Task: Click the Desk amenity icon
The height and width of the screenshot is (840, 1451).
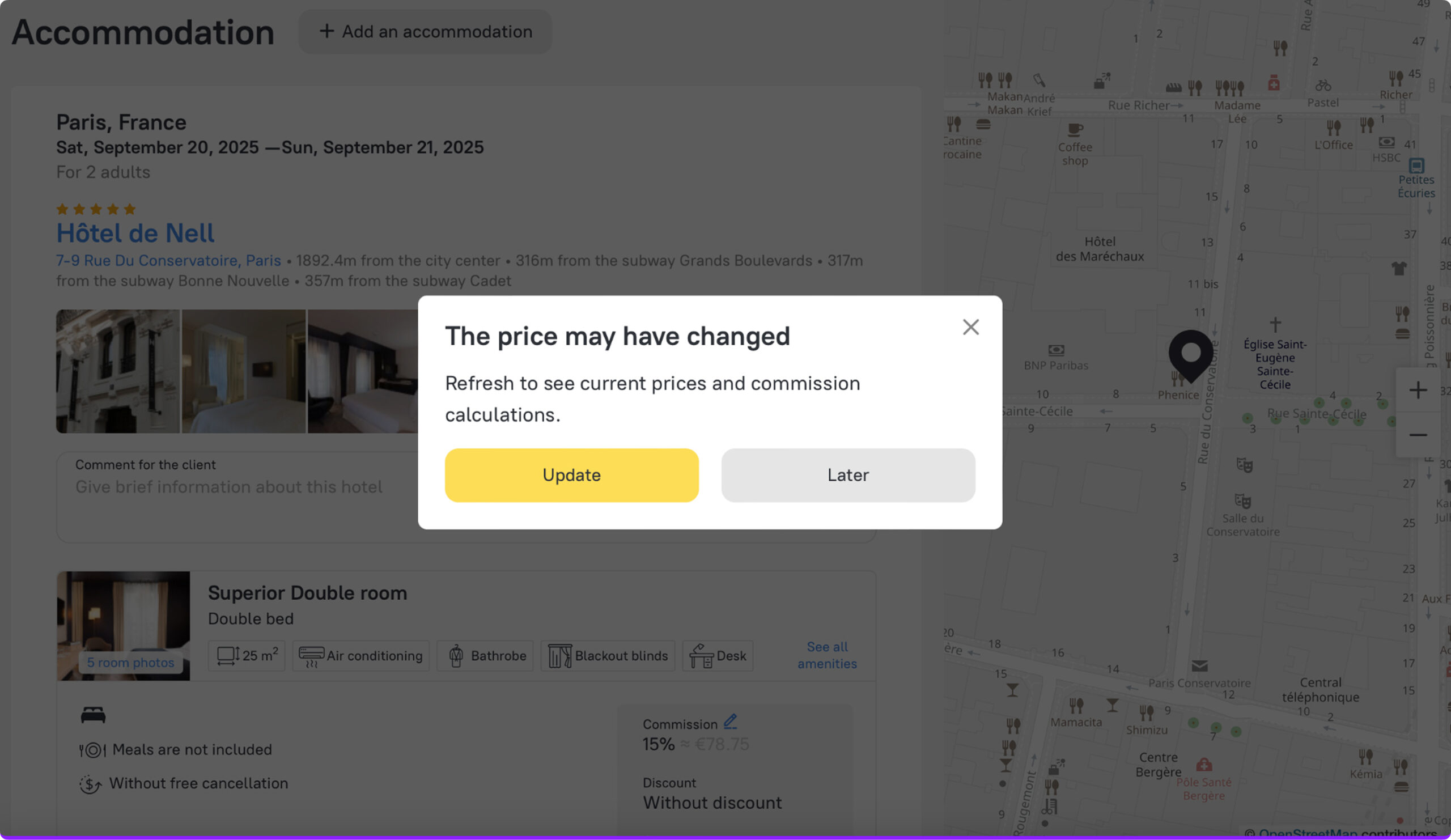Action: 701,656
